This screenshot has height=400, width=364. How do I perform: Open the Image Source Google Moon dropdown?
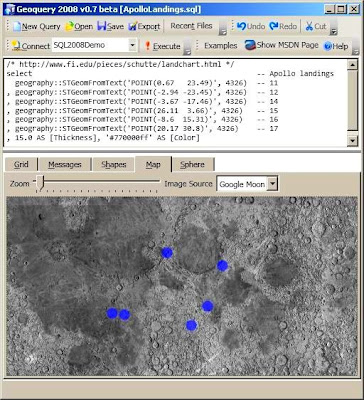click(x=273, y=184)
